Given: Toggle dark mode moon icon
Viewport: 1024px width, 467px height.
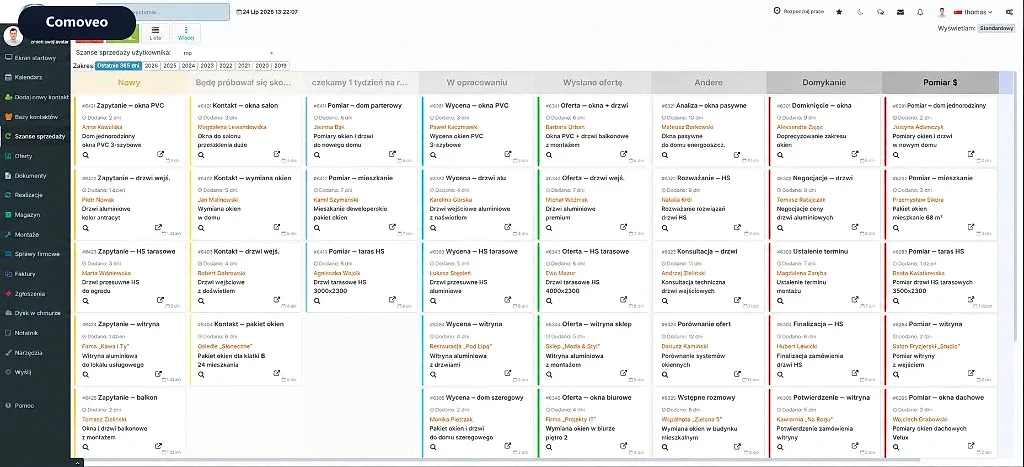Looking at the screenshot, I should 860,12.
